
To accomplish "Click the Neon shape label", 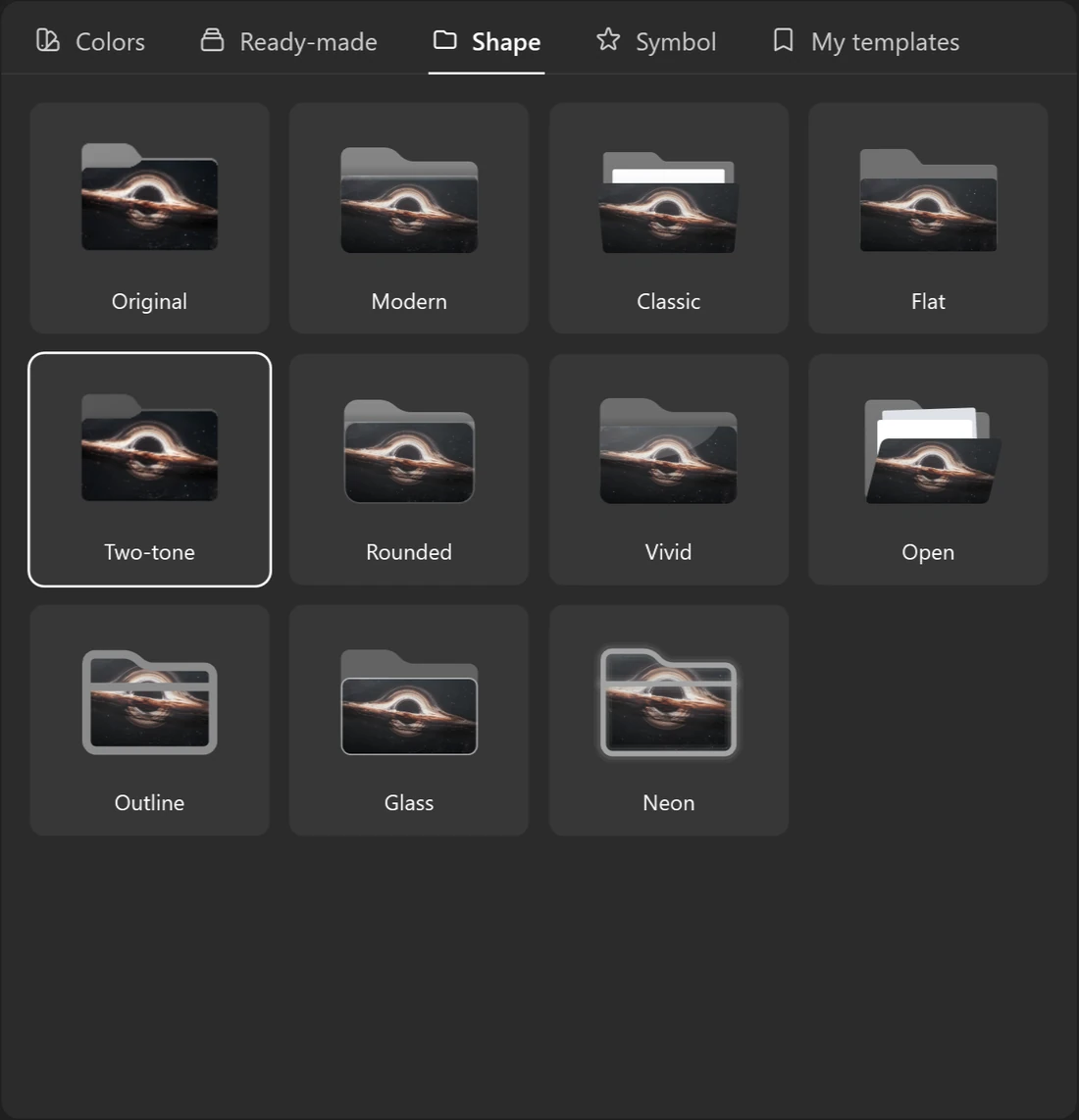I will click(669, 803).
